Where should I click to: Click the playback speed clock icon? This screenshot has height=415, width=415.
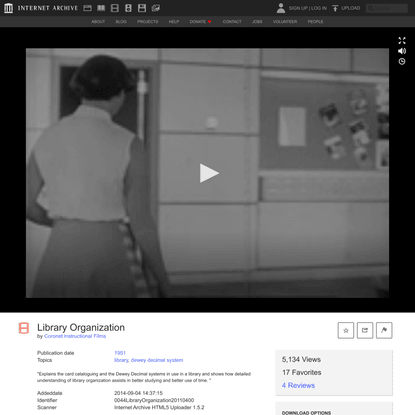tap(402, 61)
